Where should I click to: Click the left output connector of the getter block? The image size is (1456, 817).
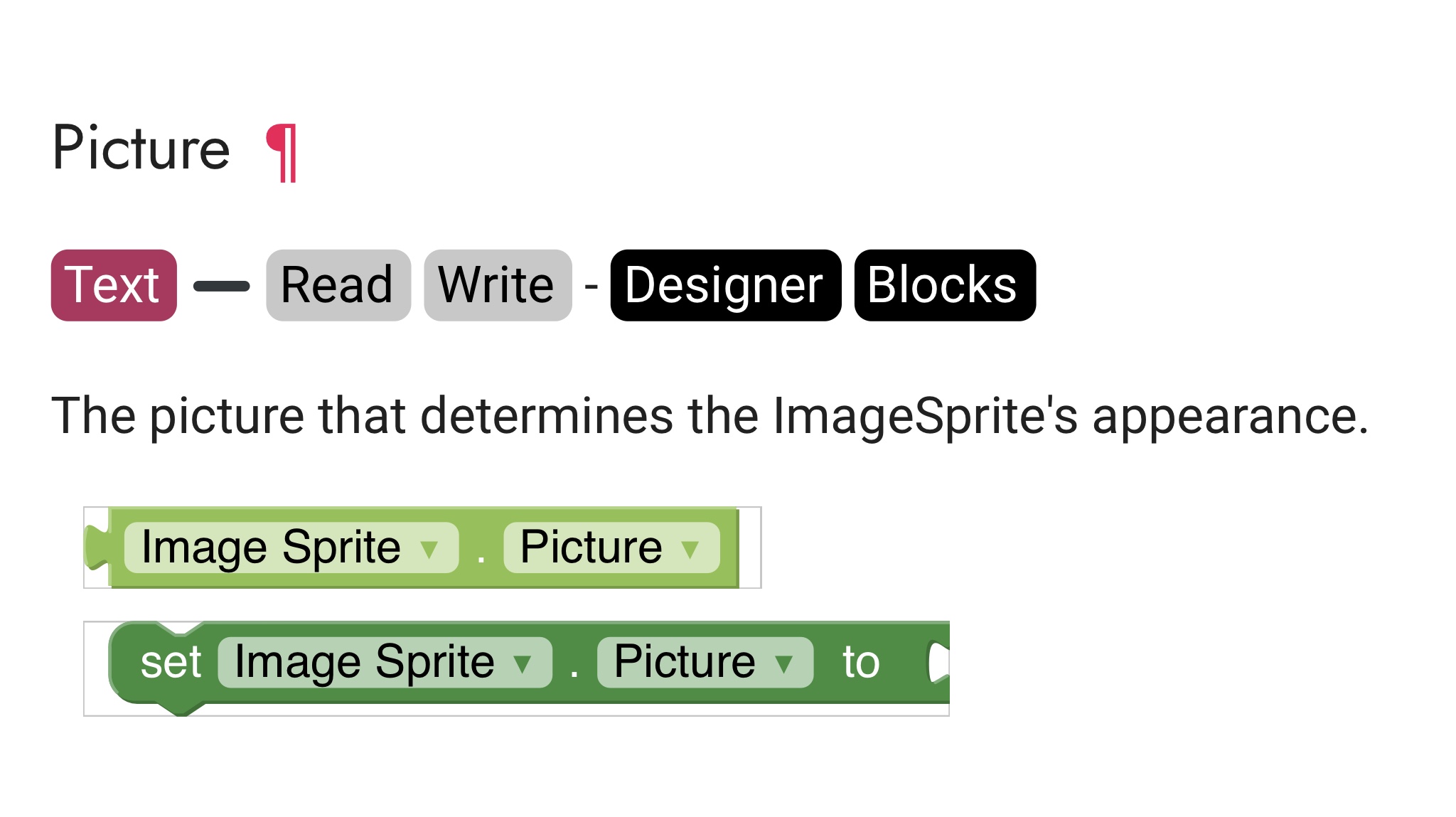point(96,547)
